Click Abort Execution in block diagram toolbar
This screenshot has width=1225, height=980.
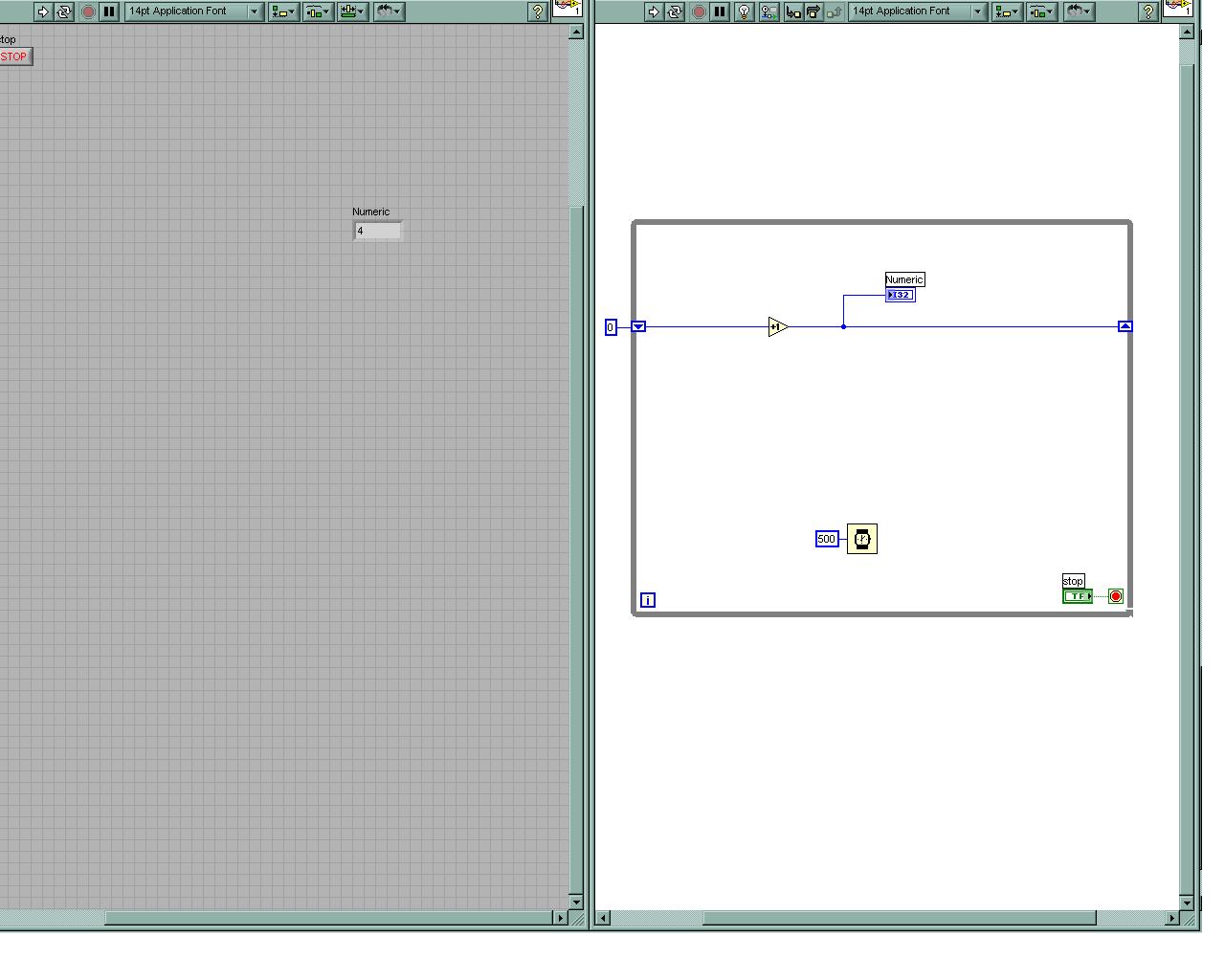coord(699,11)
